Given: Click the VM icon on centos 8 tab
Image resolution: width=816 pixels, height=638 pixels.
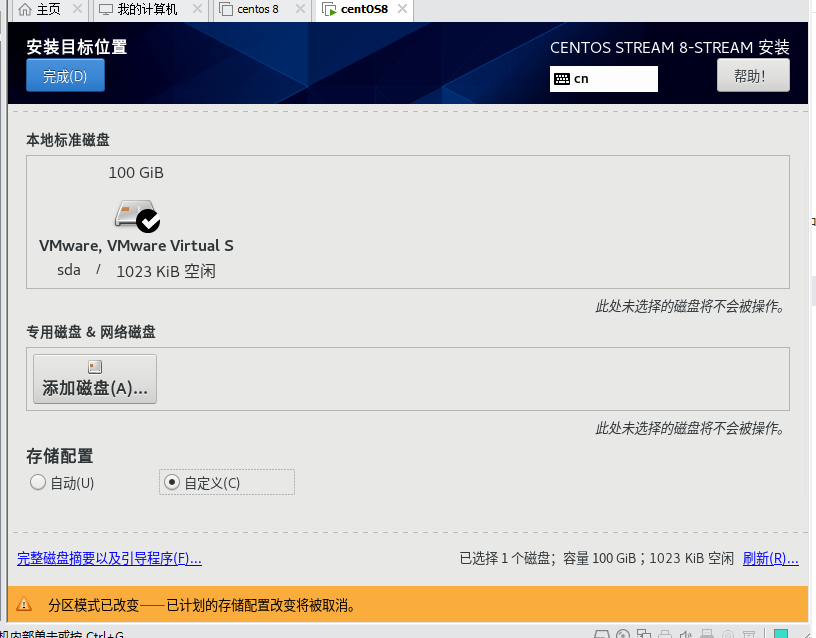Looking at the screenshot, I should (x=226, y=9).
